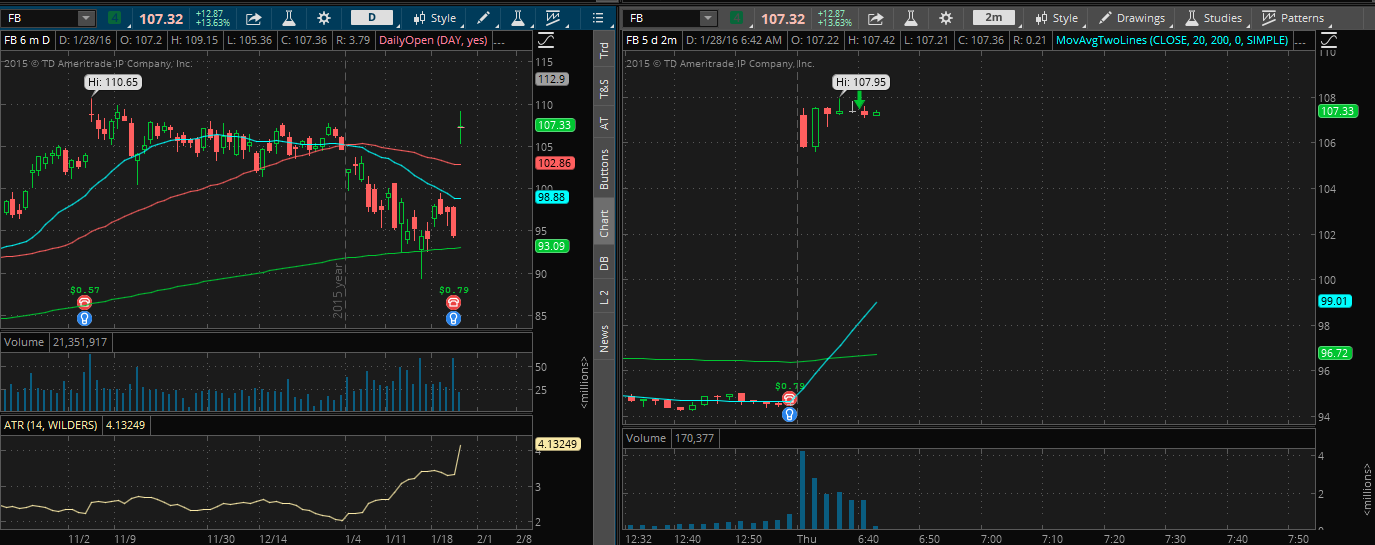Open the D timeframe selector on left chart
The height and width of the screenshot is (545, 1375).
coord(371,18)
